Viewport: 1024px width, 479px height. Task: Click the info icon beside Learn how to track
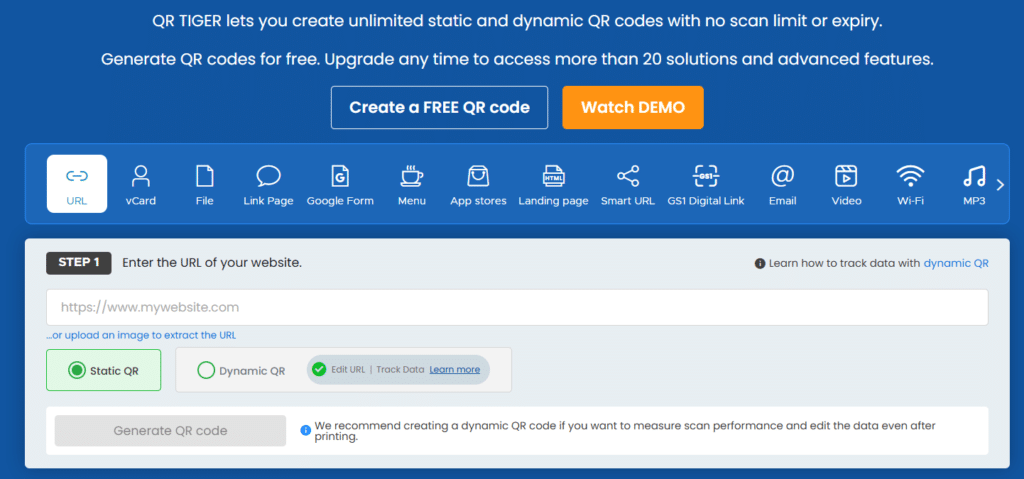click(760, 263)
